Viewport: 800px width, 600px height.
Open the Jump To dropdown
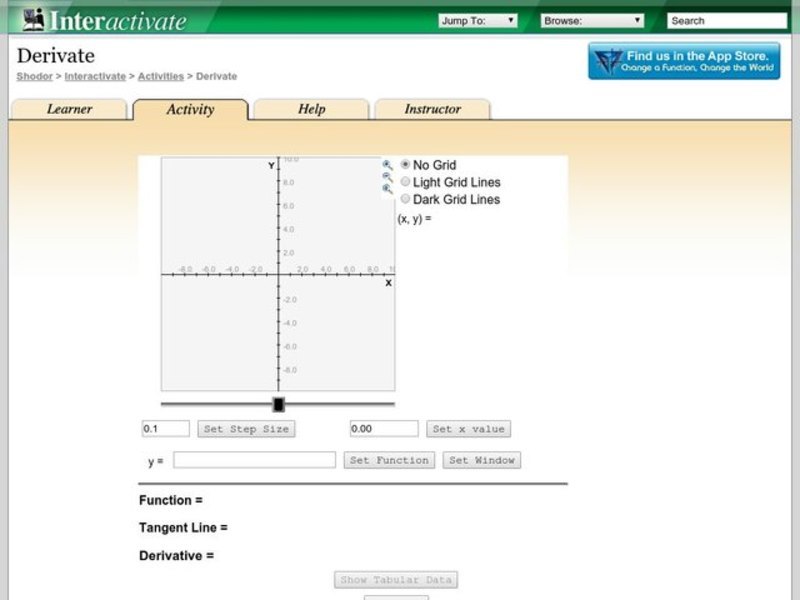480,19
